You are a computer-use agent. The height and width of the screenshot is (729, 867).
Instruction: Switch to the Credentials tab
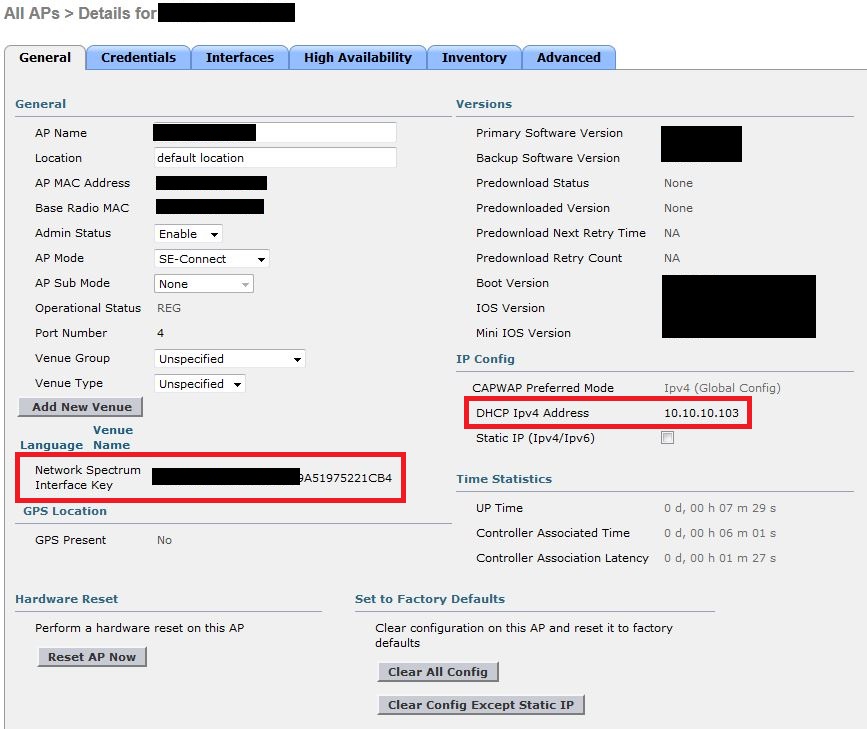click(138, 58)
